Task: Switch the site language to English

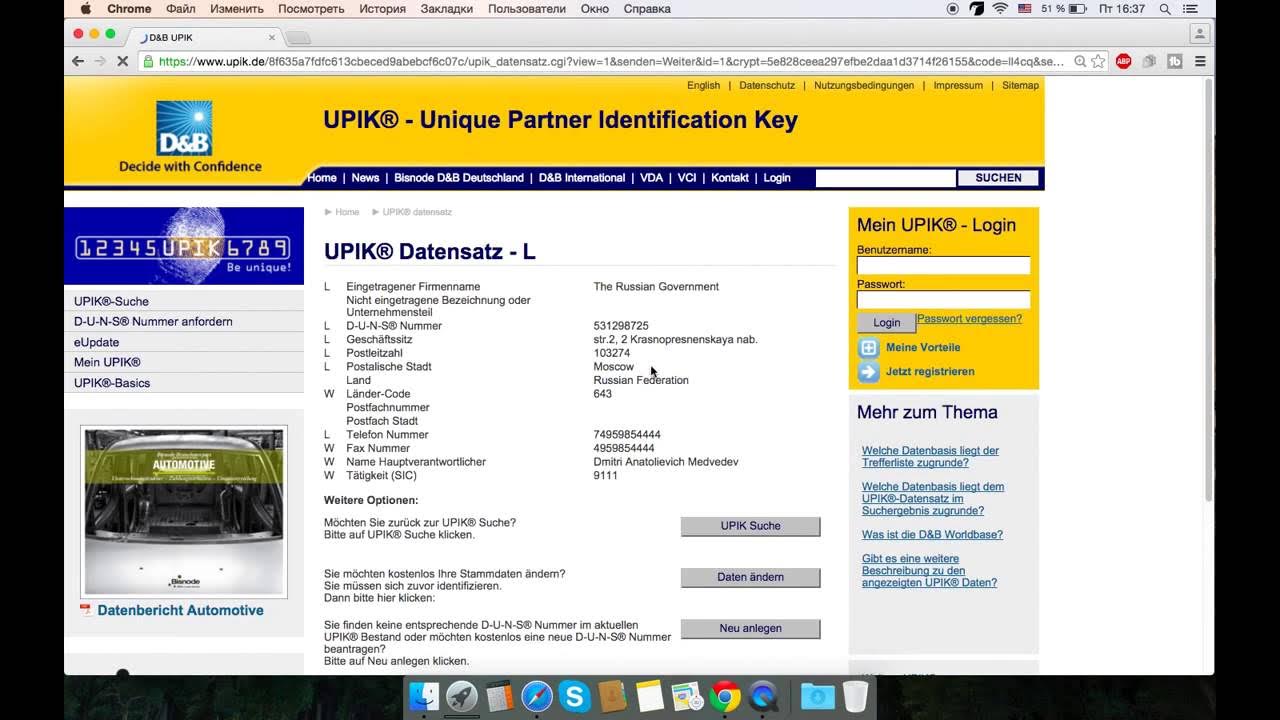Action: [x=703, y=85]
